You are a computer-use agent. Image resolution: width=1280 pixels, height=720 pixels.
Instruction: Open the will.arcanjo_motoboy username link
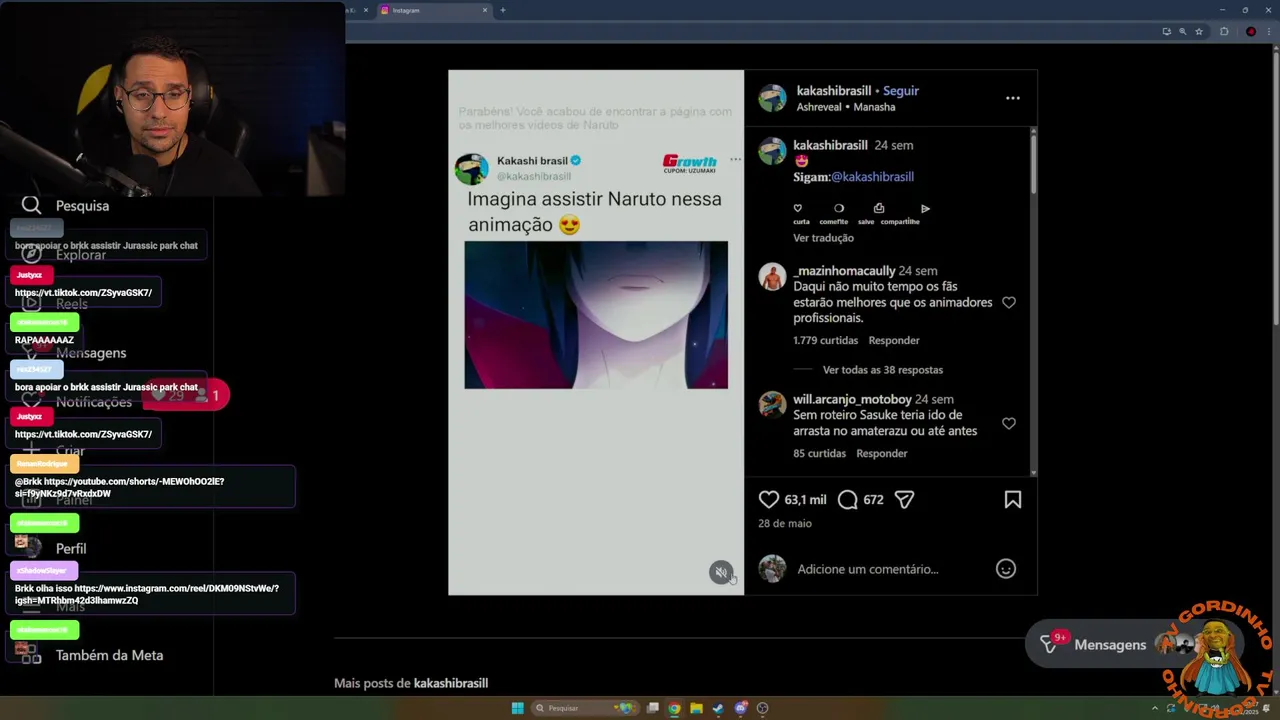pyautogui.click(x=853, y=399)
